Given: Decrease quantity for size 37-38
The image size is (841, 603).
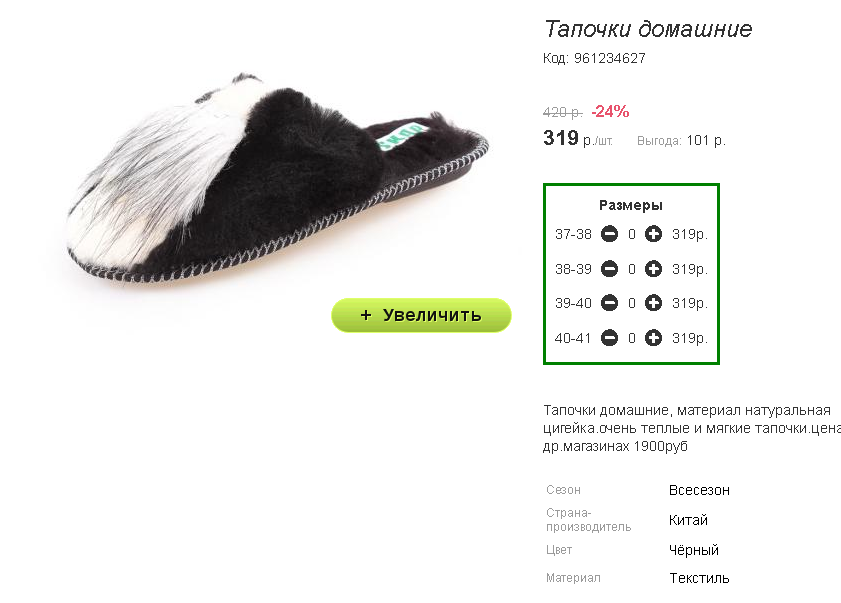Looking at the screenshot, I should 609,234.
